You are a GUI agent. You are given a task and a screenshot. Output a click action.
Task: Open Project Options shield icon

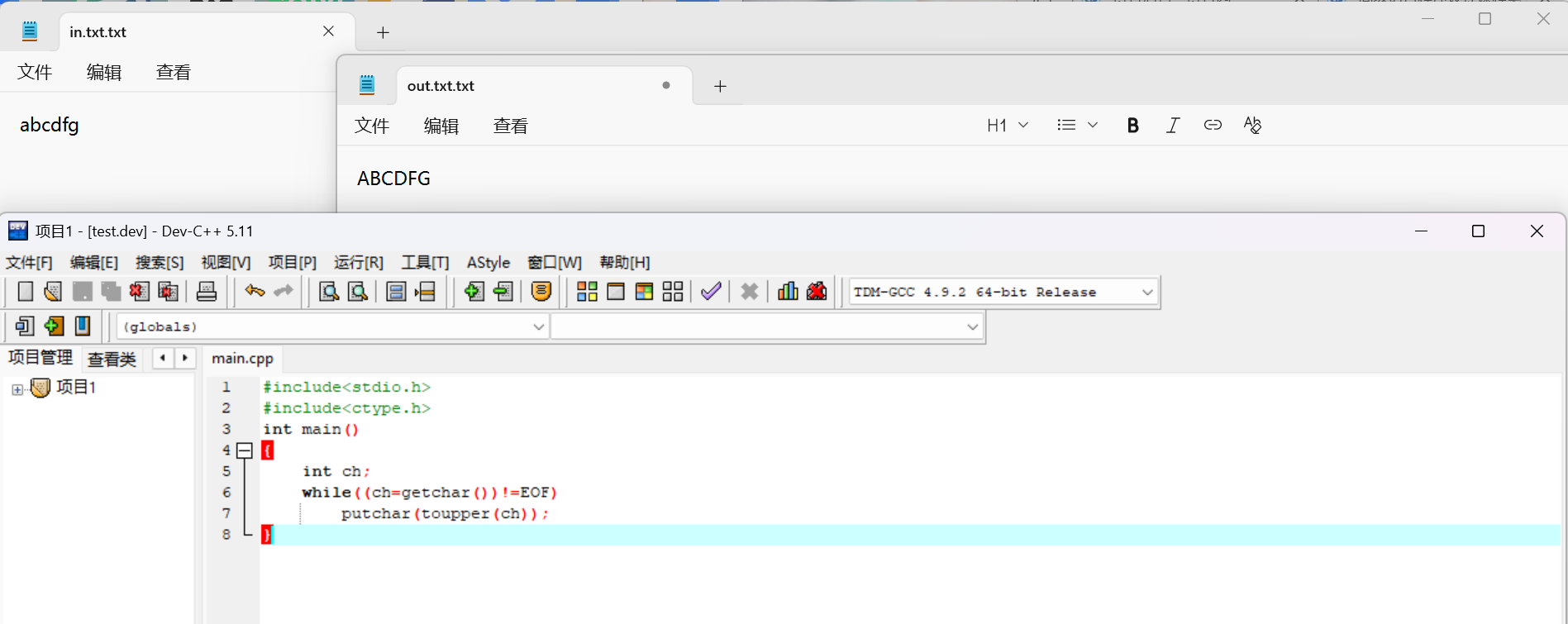(x=541, y=292)
